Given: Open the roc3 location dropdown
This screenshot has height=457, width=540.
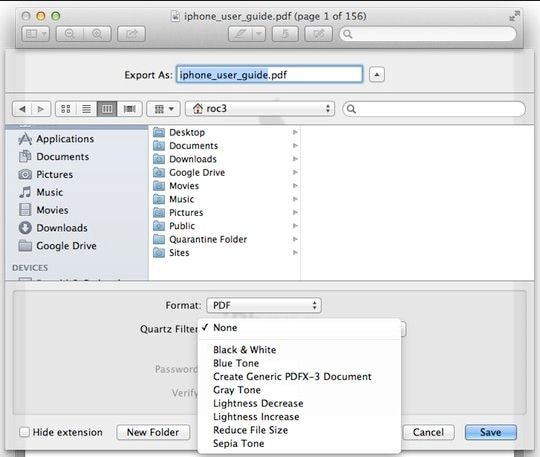Looking at the screenshot, I should pyautogui.click(x=260, y=109).
